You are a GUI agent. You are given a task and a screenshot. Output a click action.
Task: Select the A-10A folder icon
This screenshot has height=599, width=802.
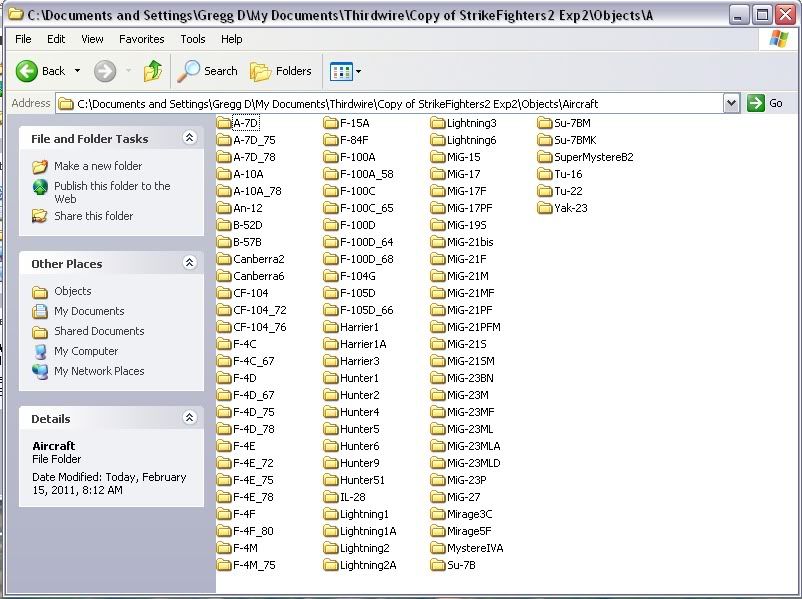(224, 174)
